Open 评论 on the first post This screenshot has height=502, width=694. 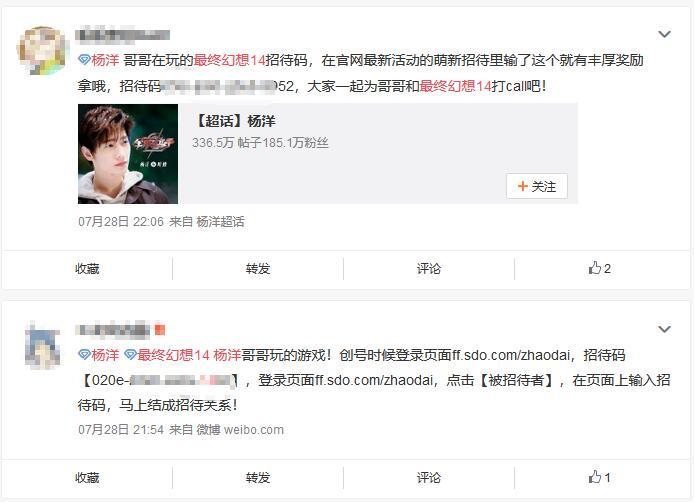click(429, 269)
